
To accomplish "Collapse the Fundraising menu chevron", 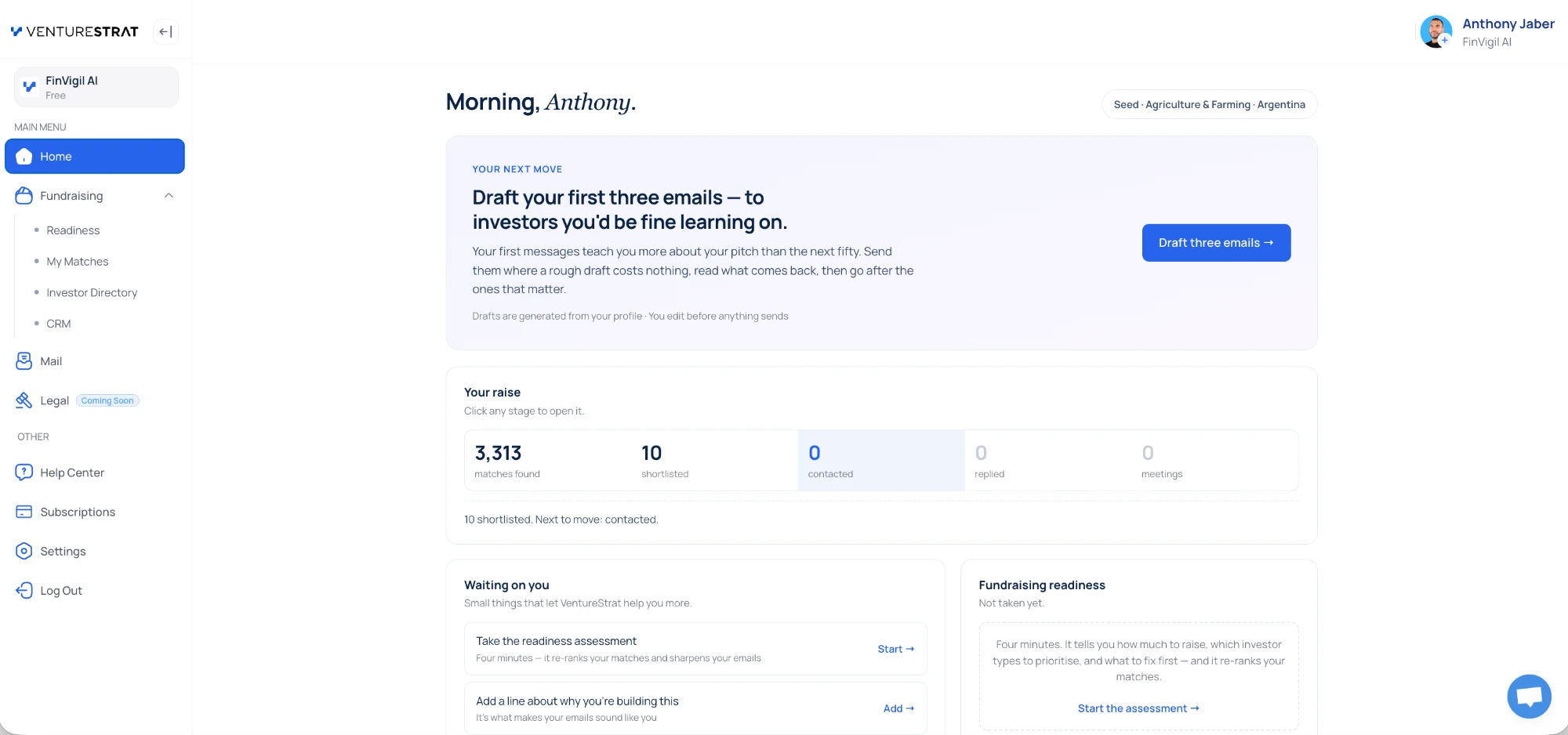I will [x=169, y=196].
